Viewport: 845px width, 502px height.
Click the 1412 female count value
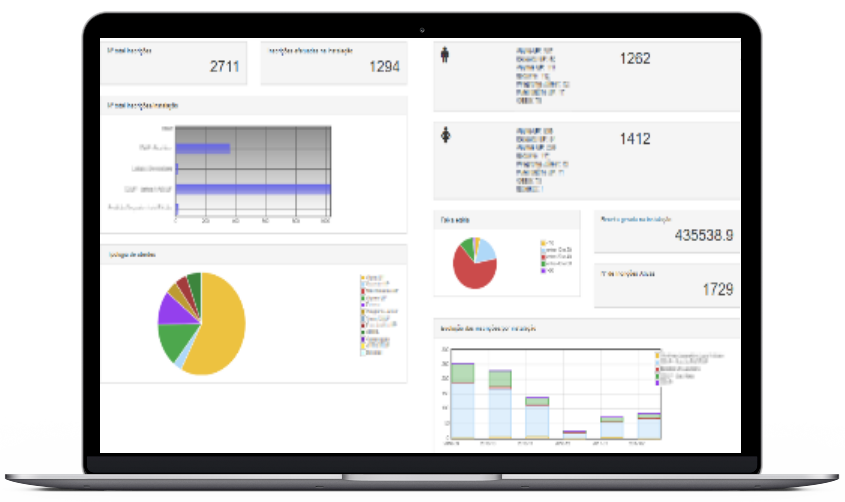click(634, 138)
